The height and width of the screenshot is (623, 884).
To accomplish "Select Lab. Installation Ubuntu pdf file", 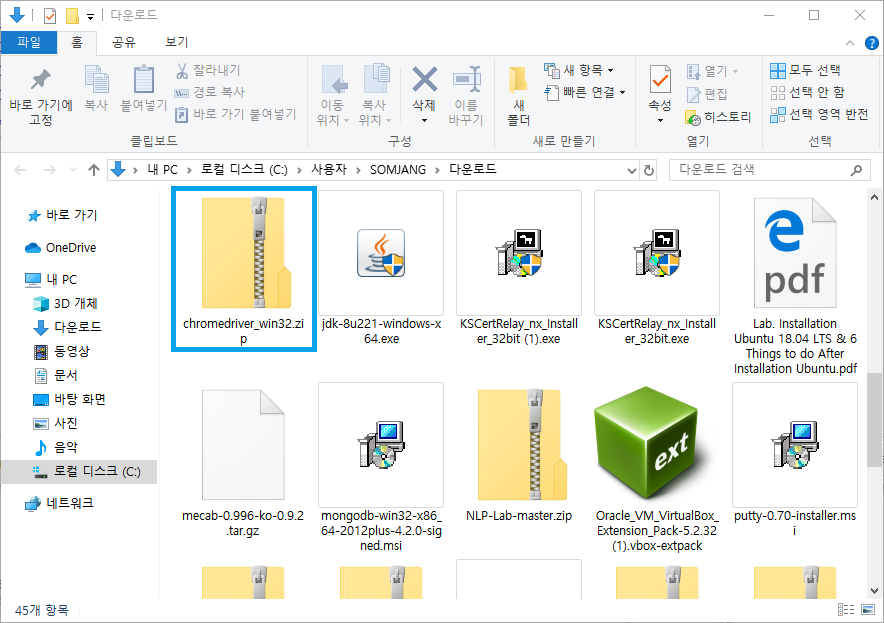I will click(795, 284).
